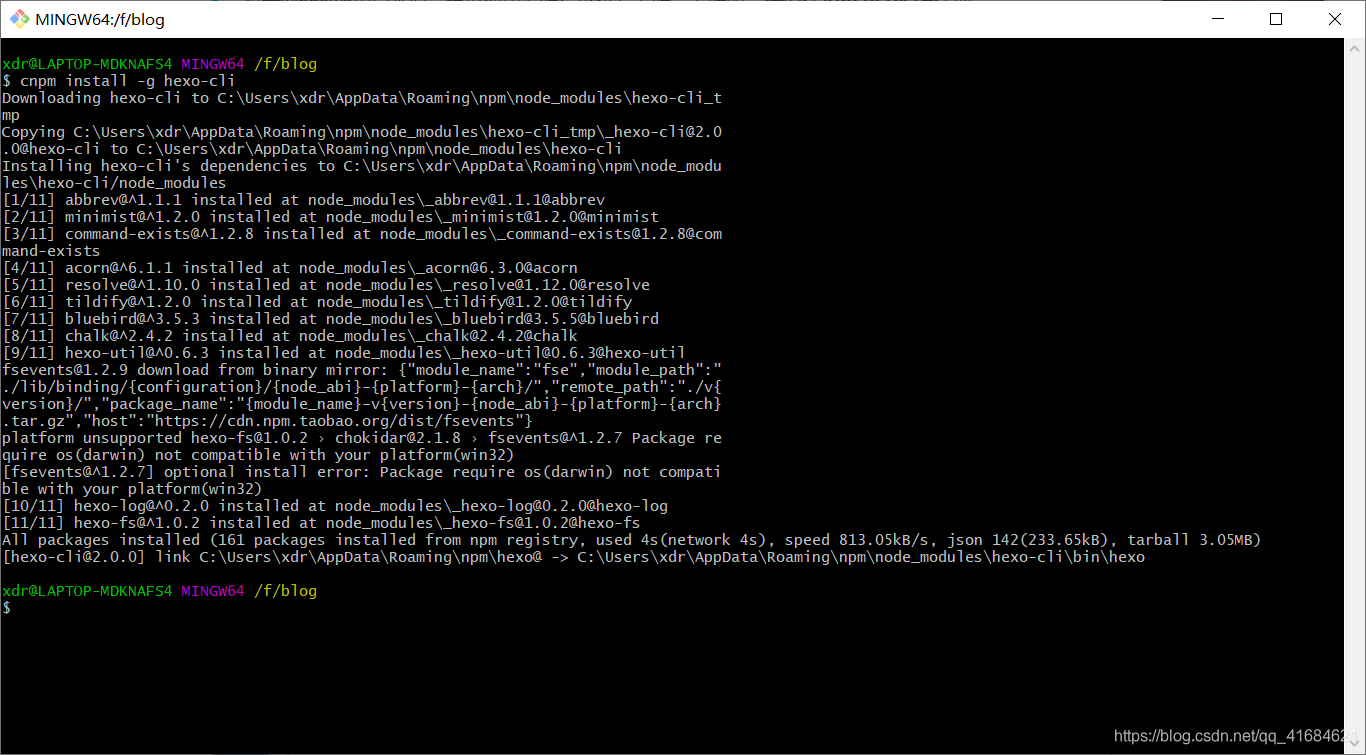This screenshot has width=1366, height=755.
Task: Click the '[hexo-cli@2.0.0] link' line
Action: pos(573,557)
